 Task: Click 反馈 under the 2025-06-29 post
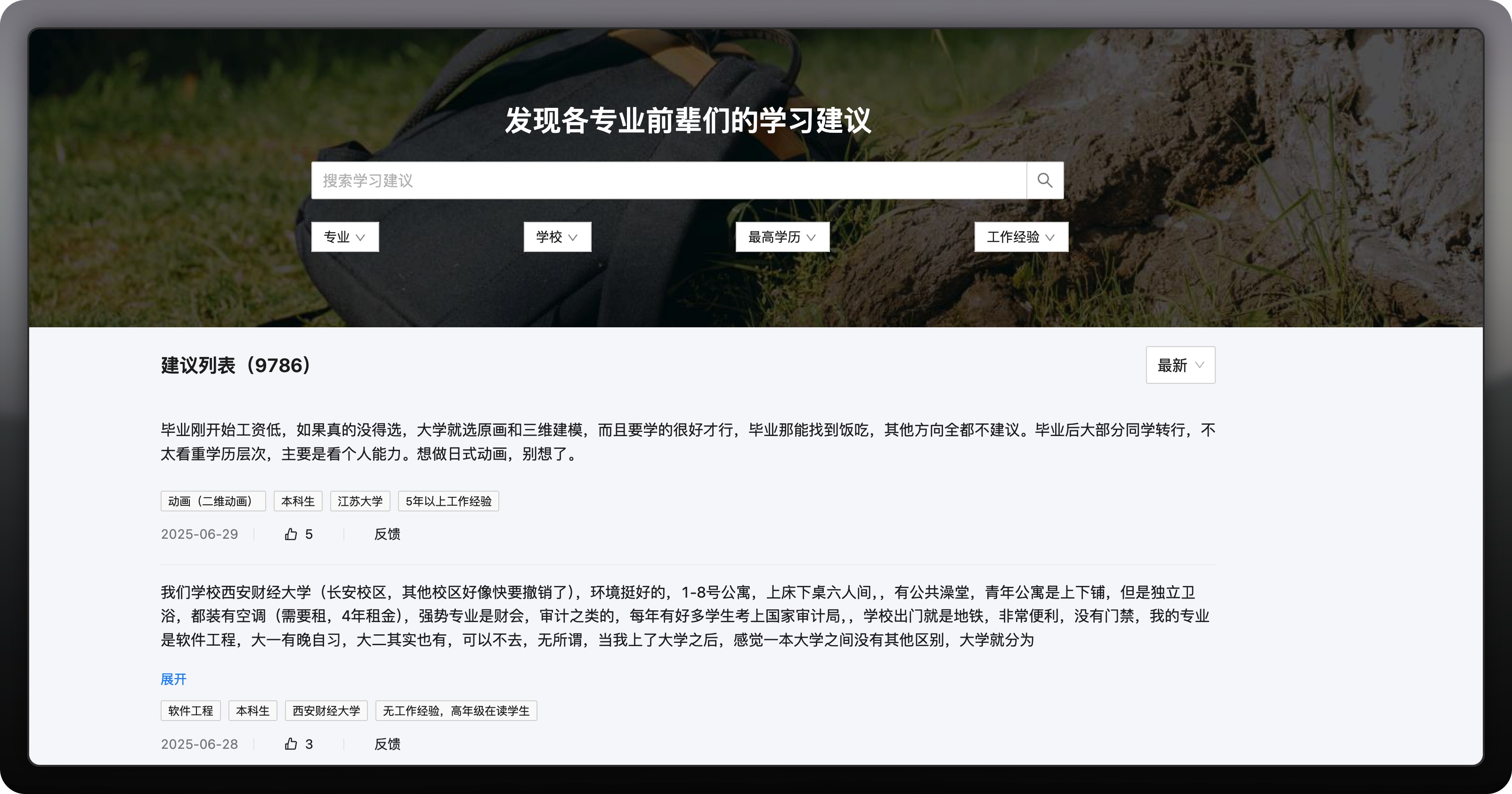387,534
